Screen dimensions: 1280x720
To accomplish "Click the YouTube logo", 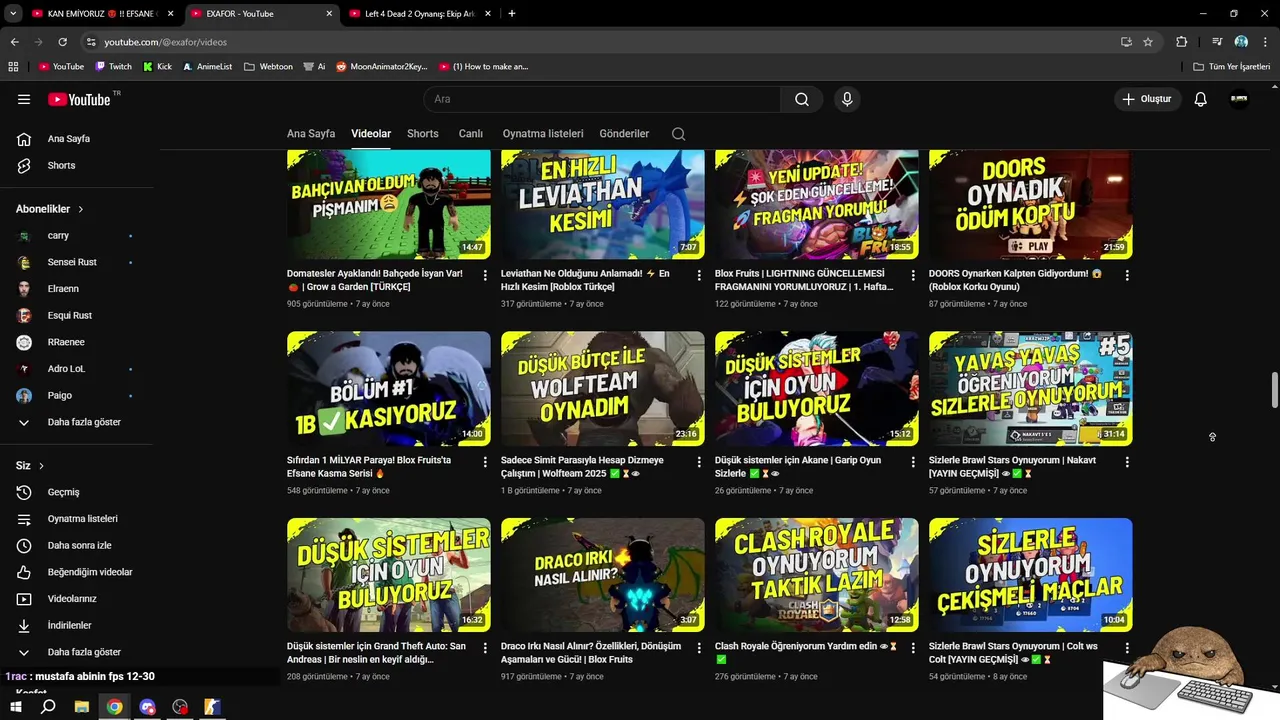I will 79,99.
